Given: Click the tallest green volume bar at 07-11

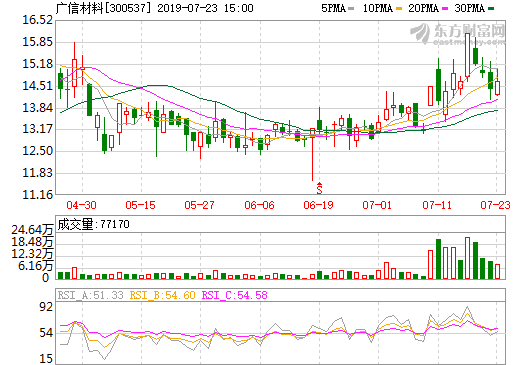Looking at the screenshot, I should [438, 259].
